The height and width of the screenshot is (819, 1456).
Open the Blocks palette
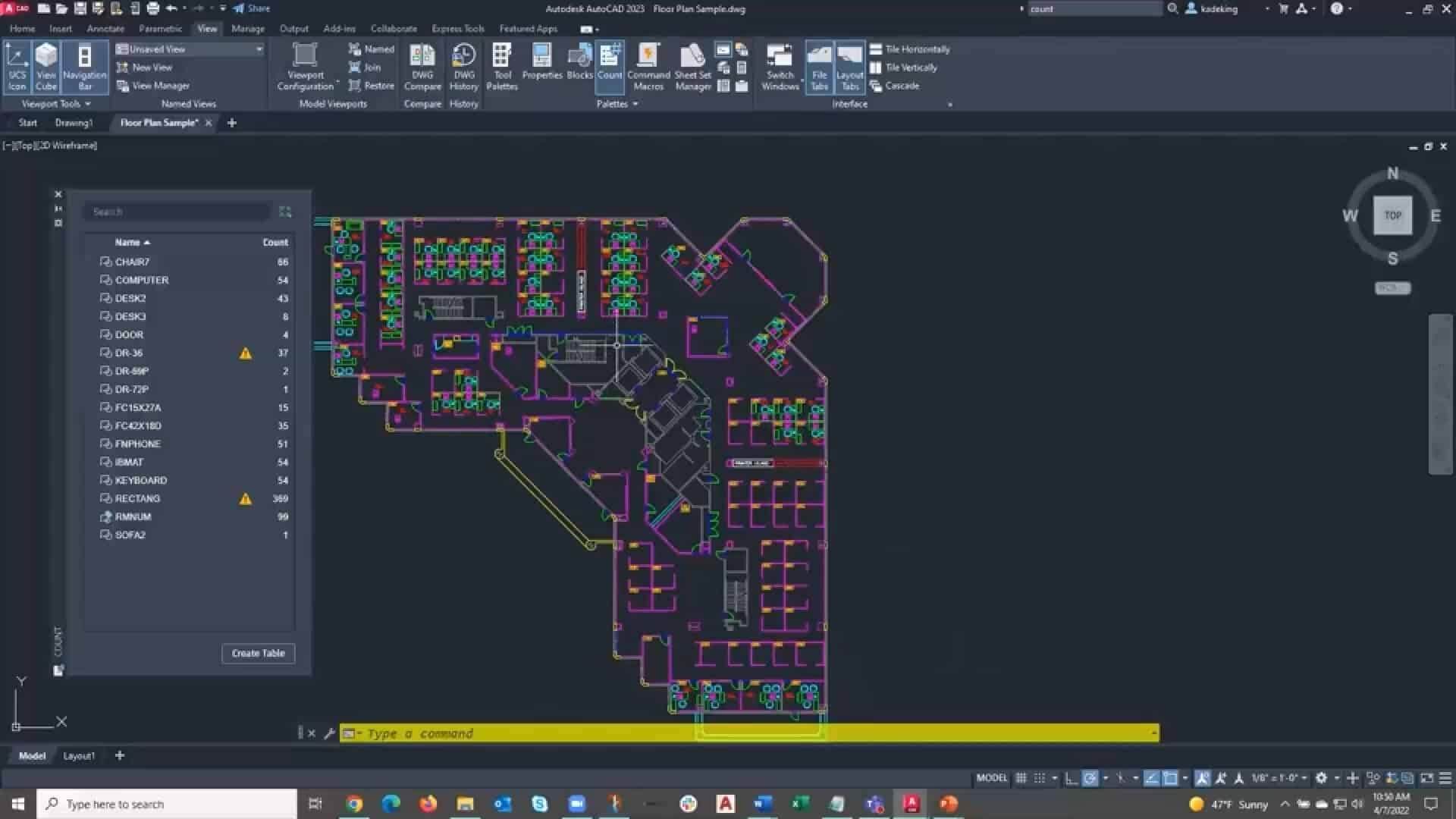[579, 62]
